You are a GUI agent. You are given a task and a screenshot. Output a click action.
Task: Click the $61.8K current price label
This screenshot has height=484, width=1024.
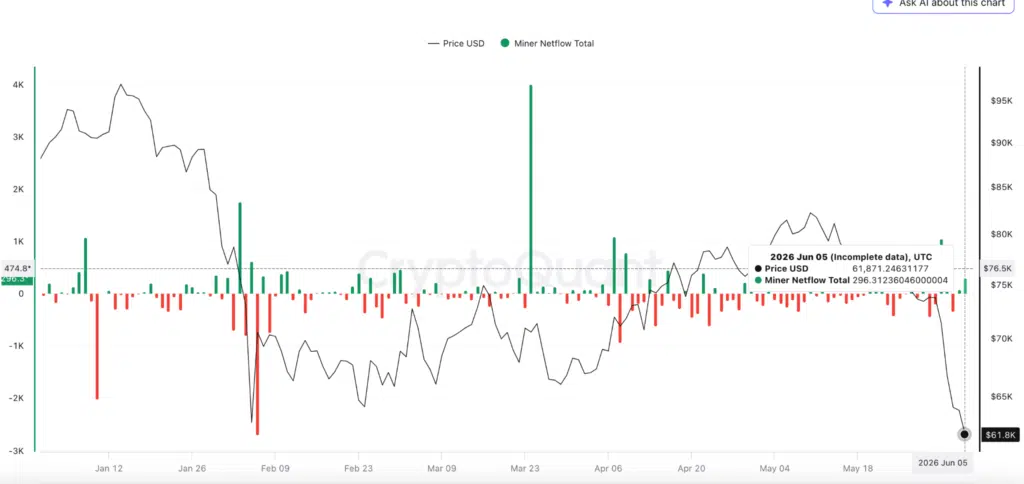pyautogui.click(x=999, y=434)
